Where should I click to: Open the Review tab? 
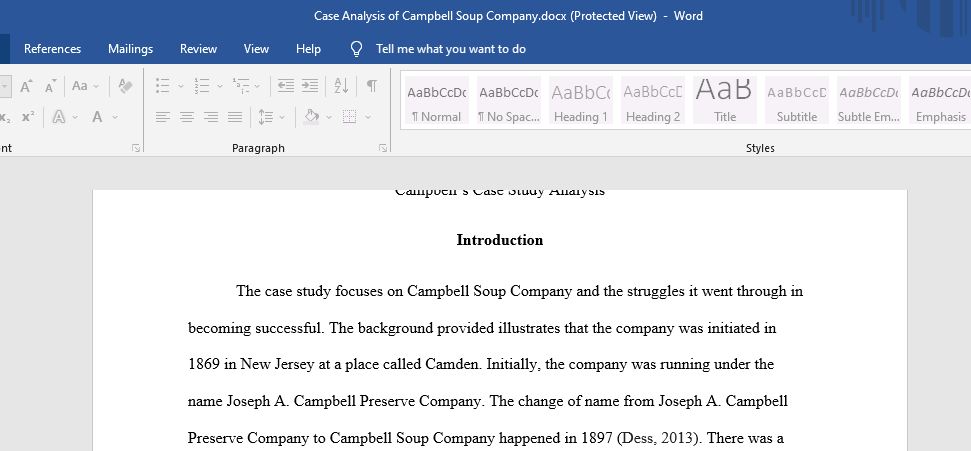pyautogui.click(x=198, y=49)
